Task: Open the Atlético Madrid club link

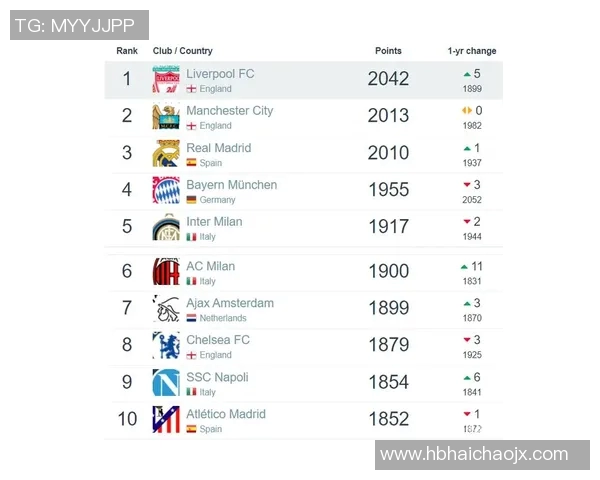Action: [226, 414]
